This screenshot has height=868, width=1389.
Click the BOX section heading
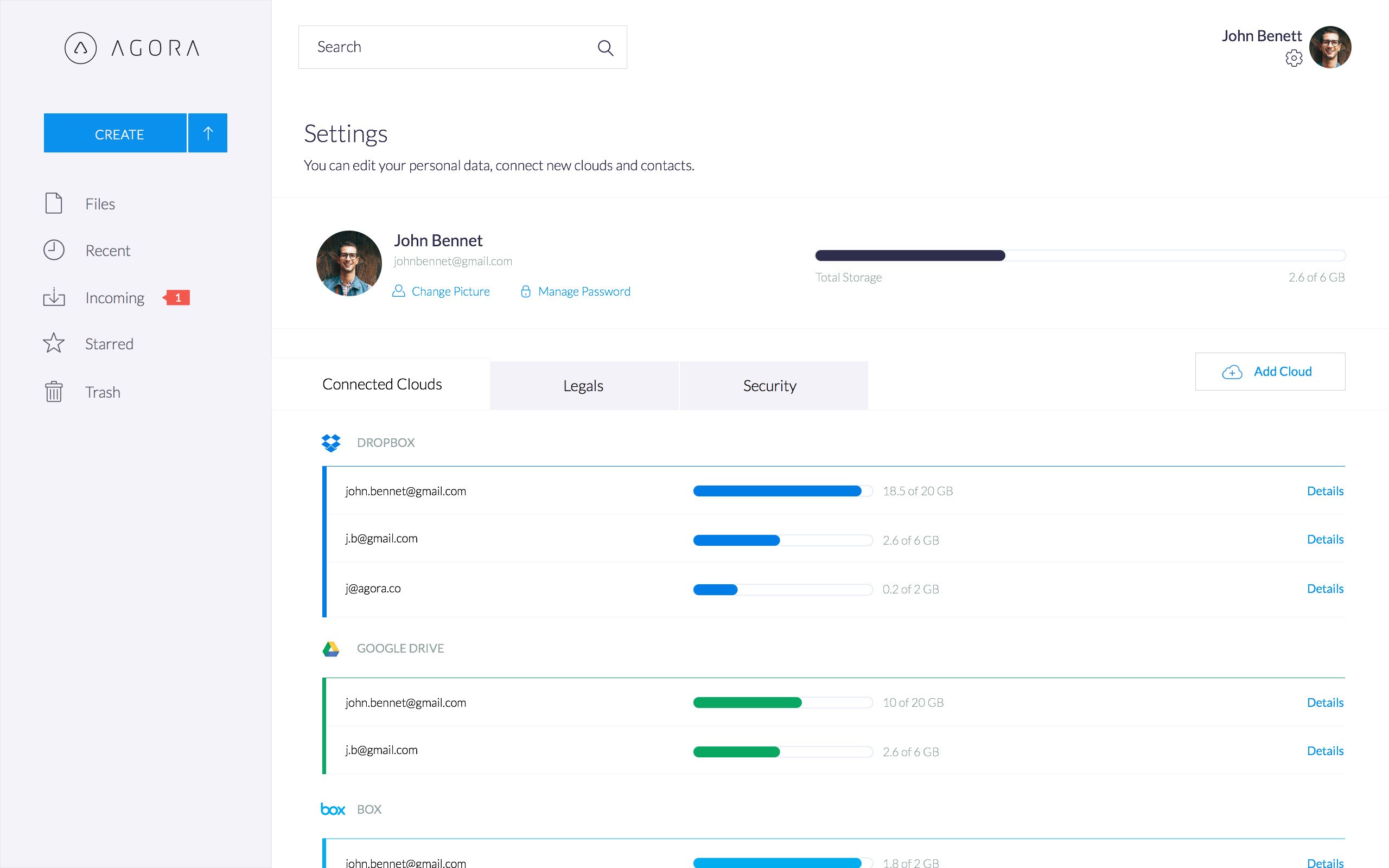[369, 809]
